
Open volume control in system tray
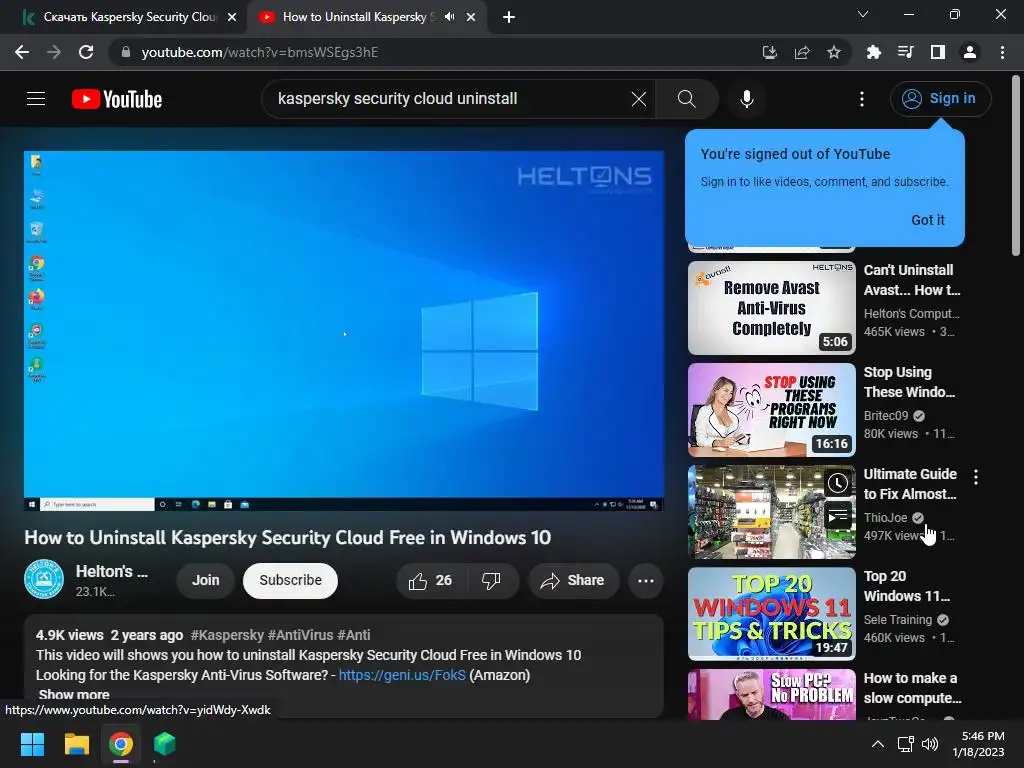930,744
